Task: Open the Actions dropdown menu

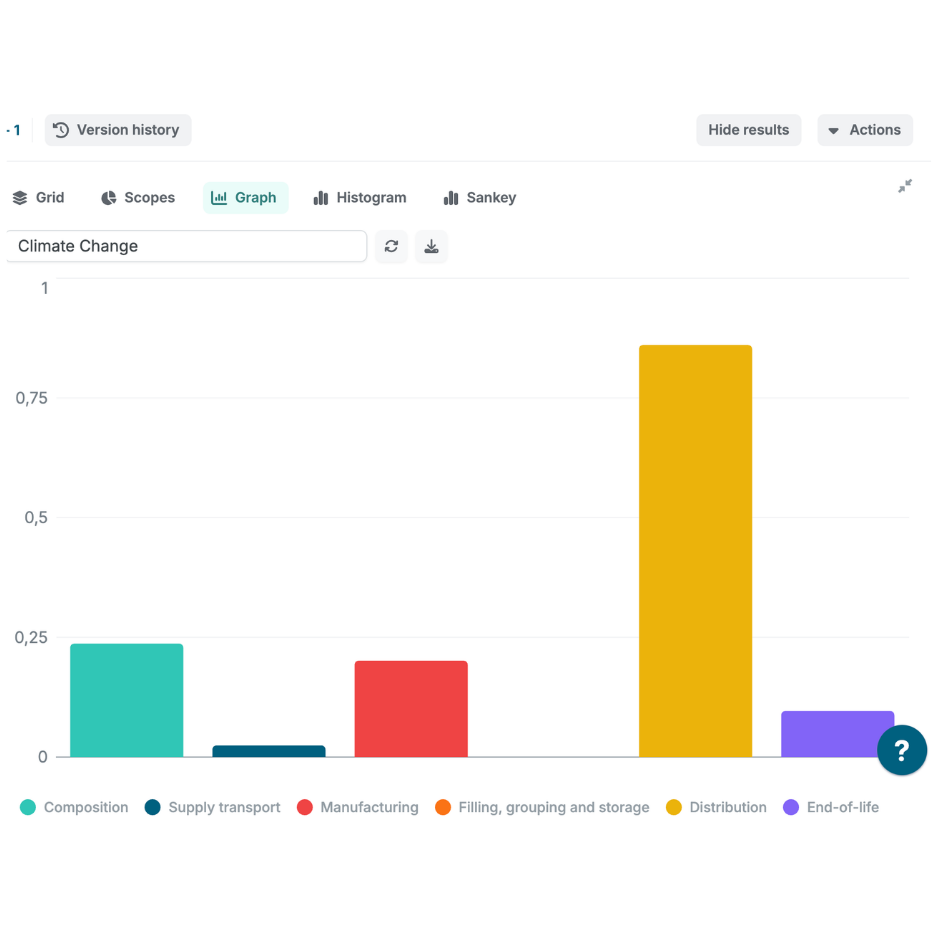Action: pos(865,130)
